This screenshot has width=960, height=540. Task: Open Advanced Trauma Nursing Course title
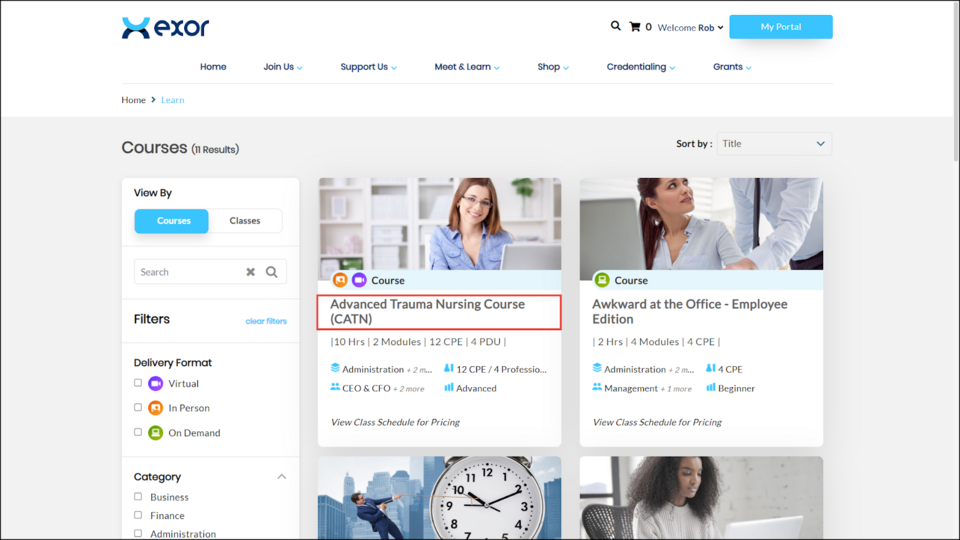pos(427,311)
